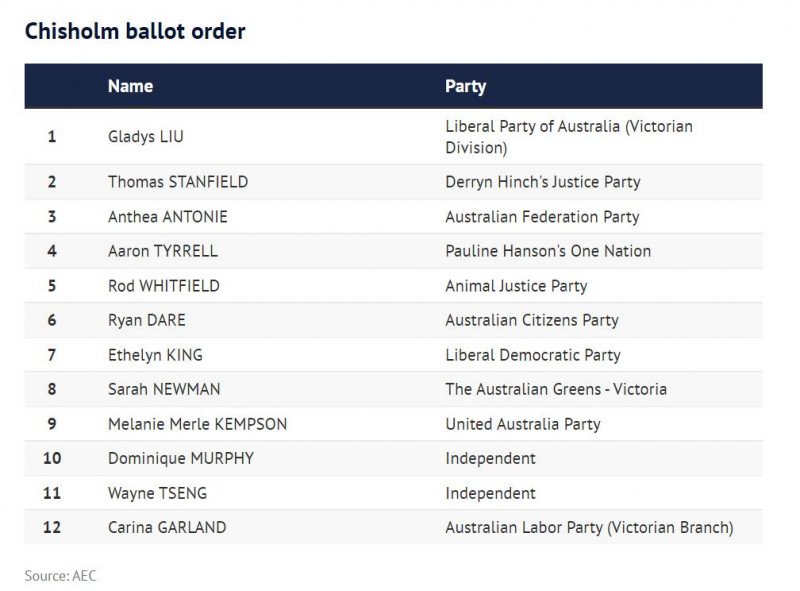
Task: Click Aaron TYRRELL name
Action: pyautogui.click(x=162, y=251)
